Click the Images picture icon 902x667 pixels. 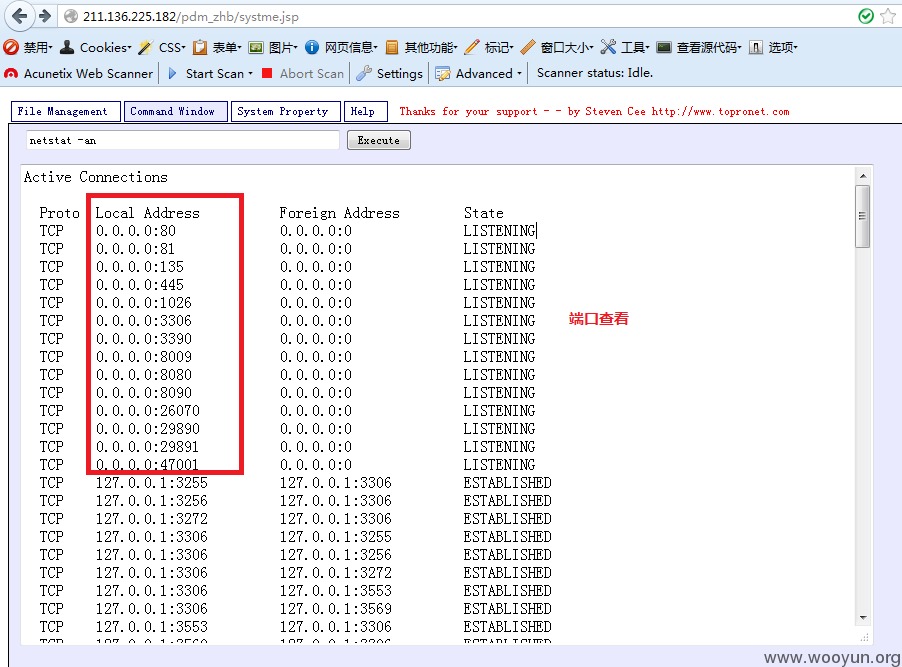[x=255, y=47]
